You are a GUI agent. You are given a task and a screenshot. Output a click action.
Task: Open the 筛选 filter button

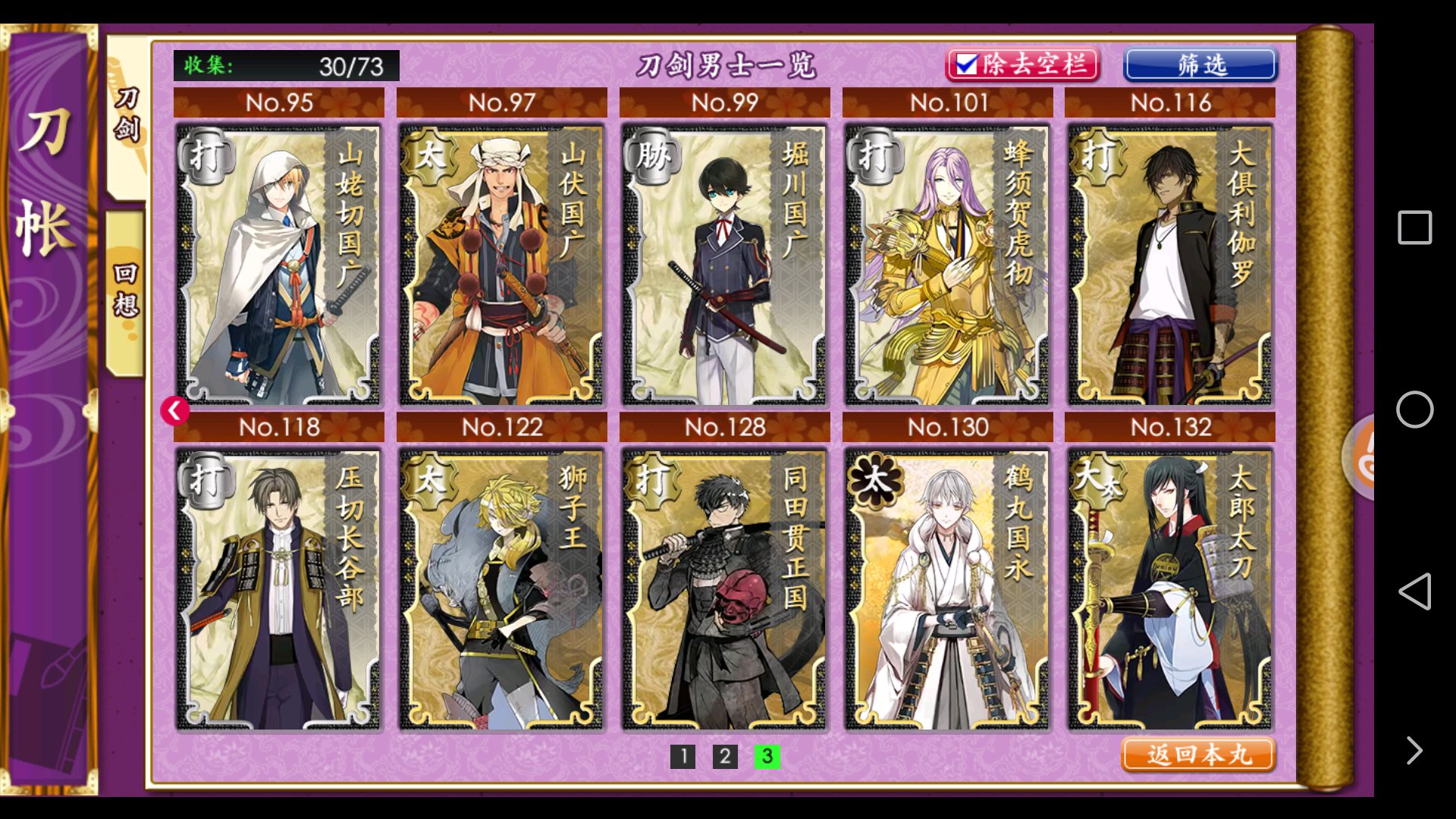pyautogui.click(x=1201, y=64)
